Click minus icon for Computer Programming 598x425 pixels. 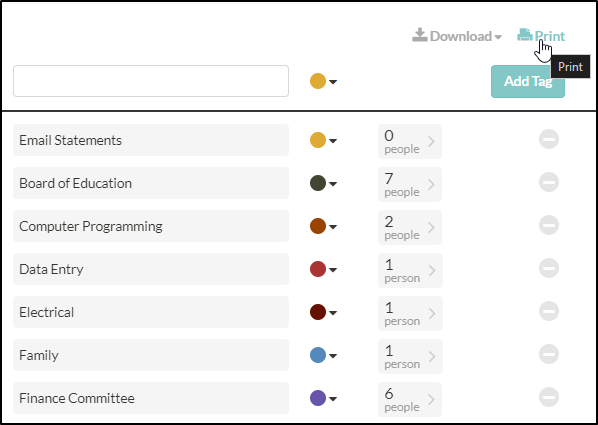point(549,225)
